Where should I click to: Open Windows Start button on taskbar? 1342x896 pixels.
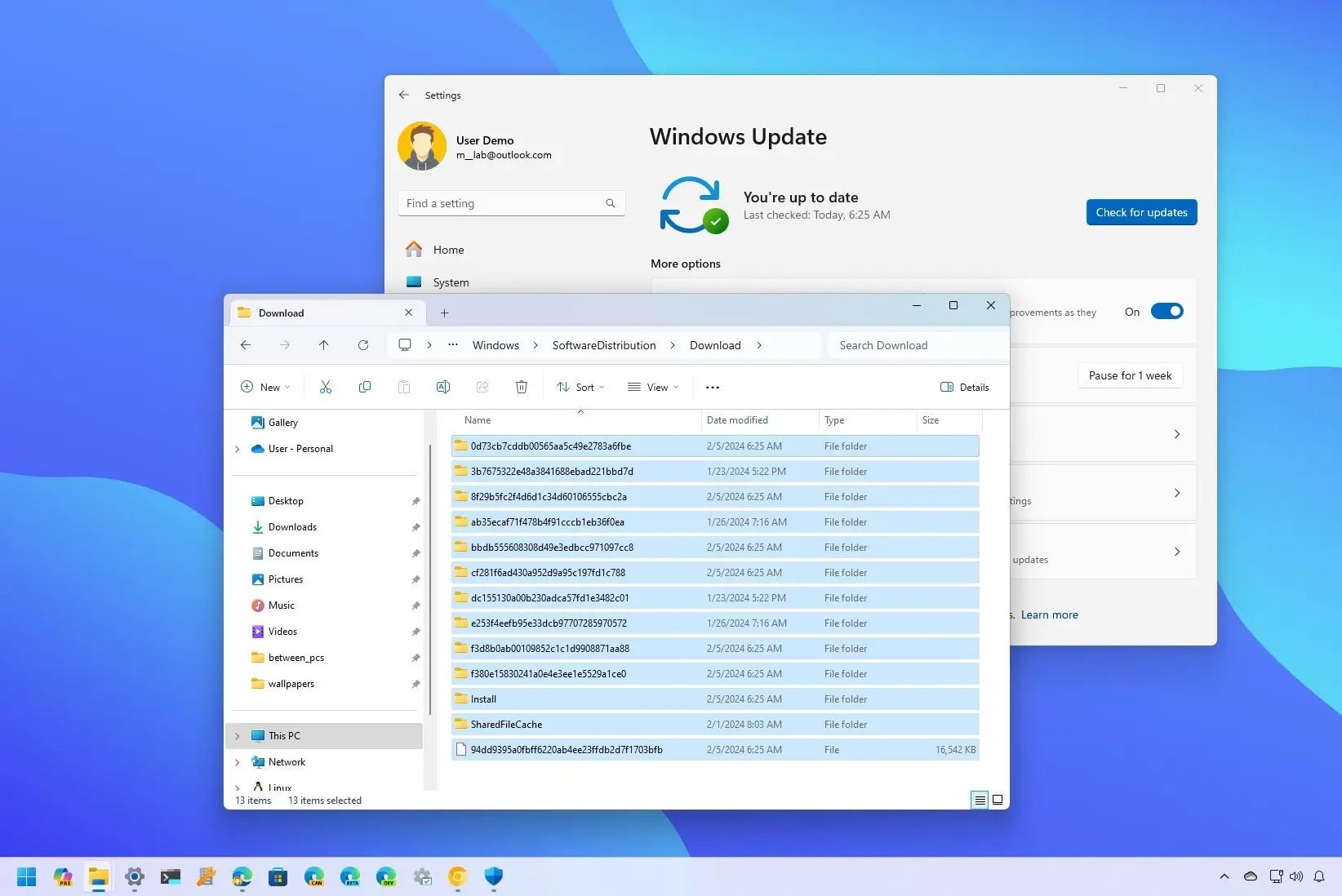point(27,877)
